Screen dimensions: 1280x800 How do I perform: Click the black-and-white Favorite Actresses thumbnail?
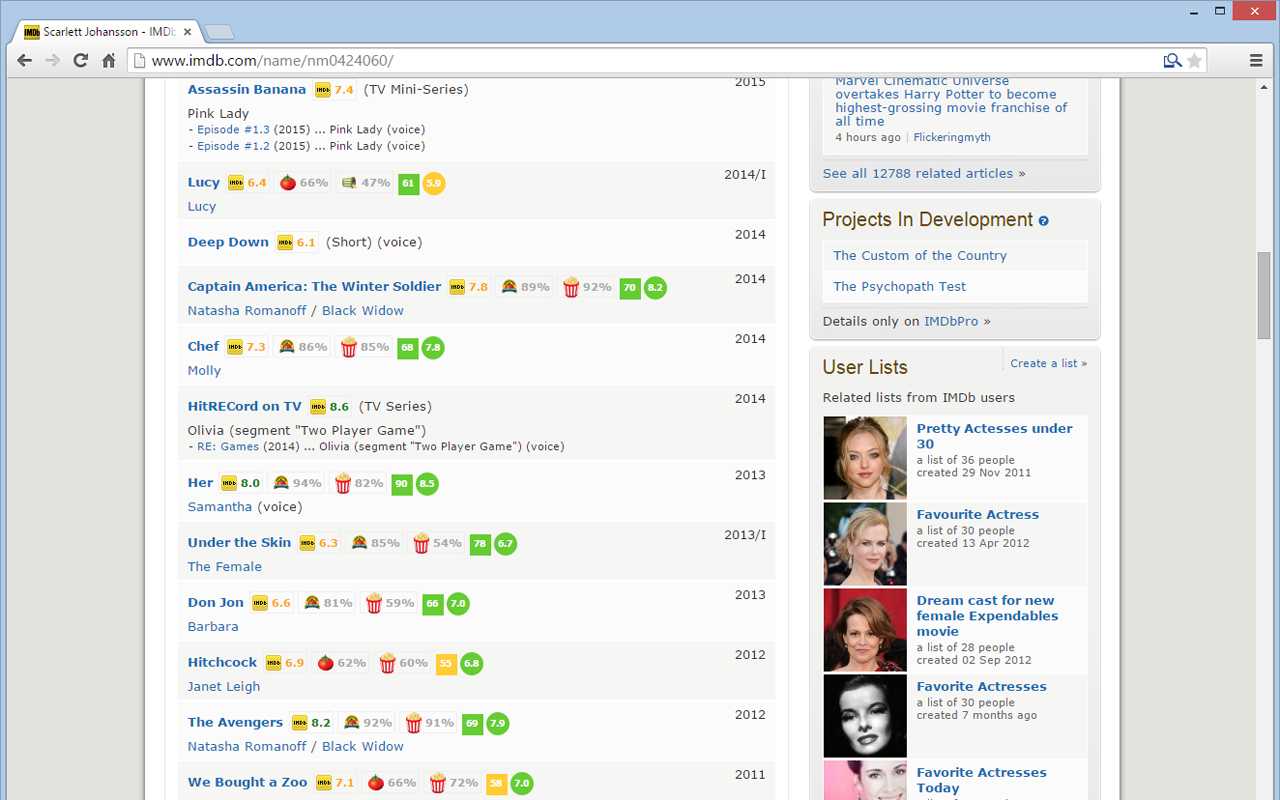coord(865,716)
